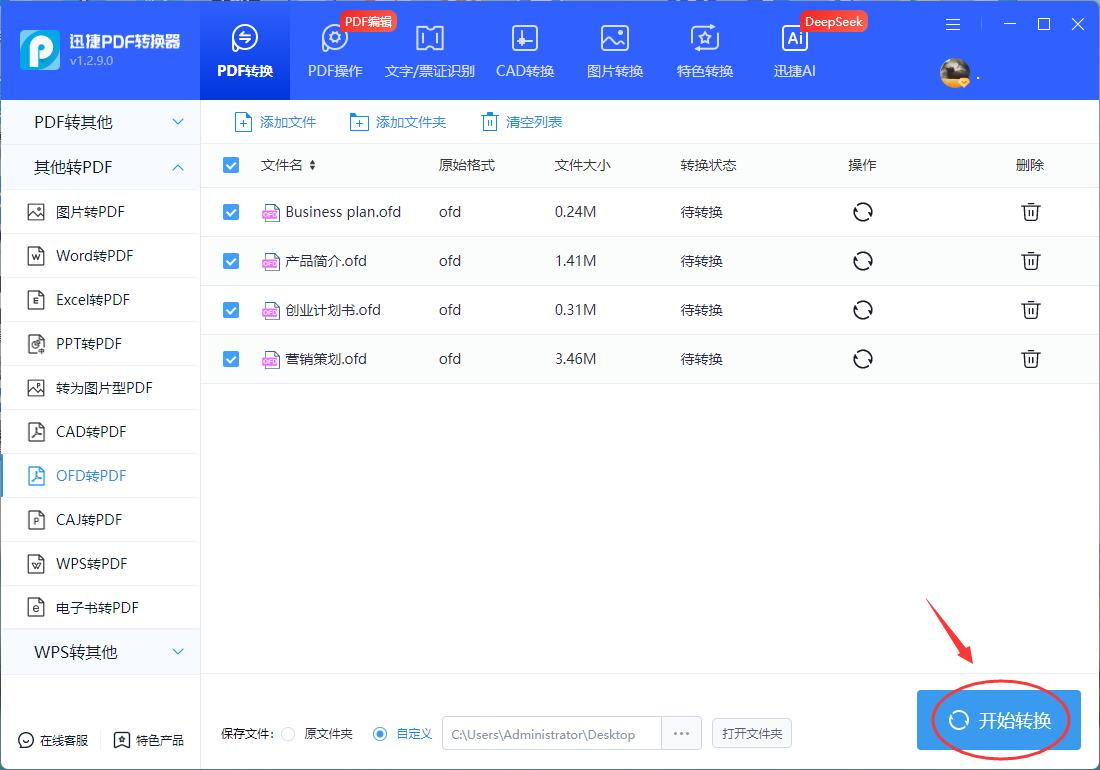This screenshot has width=1100, height=770.
Task: Click the 清空列表 trash icon
Action: click(490, 122)
